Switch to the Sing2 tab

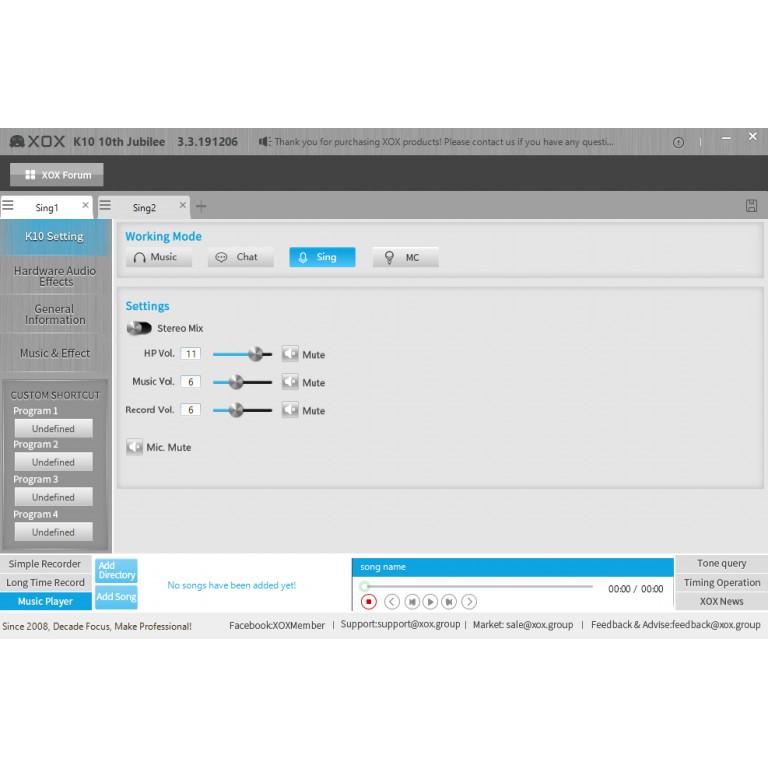coord(144,208)
